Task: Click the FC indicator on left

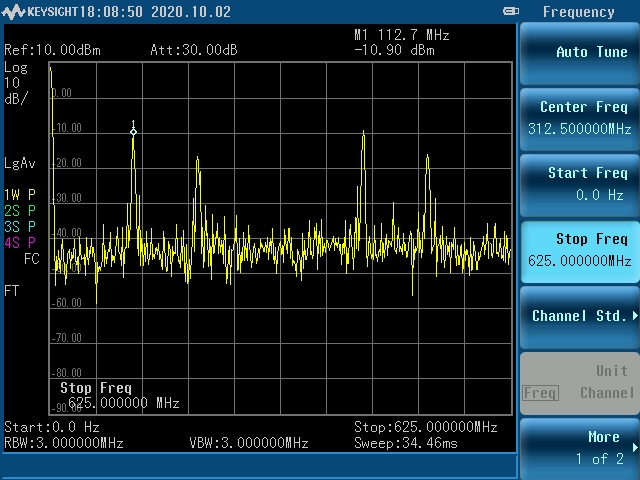Action: (x=31, y=259)
